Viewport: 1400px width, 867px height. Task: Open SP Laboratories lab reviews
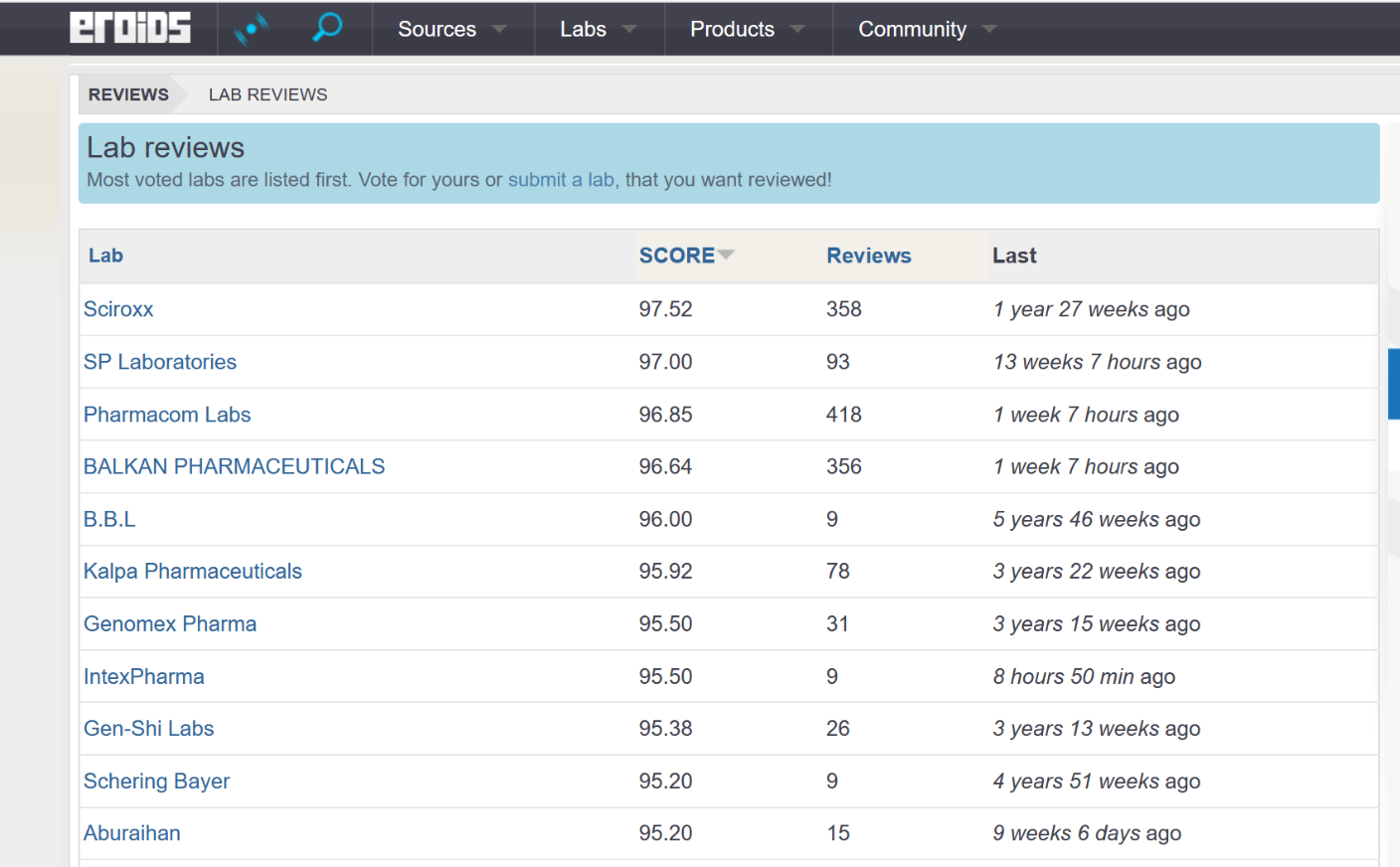160,362
